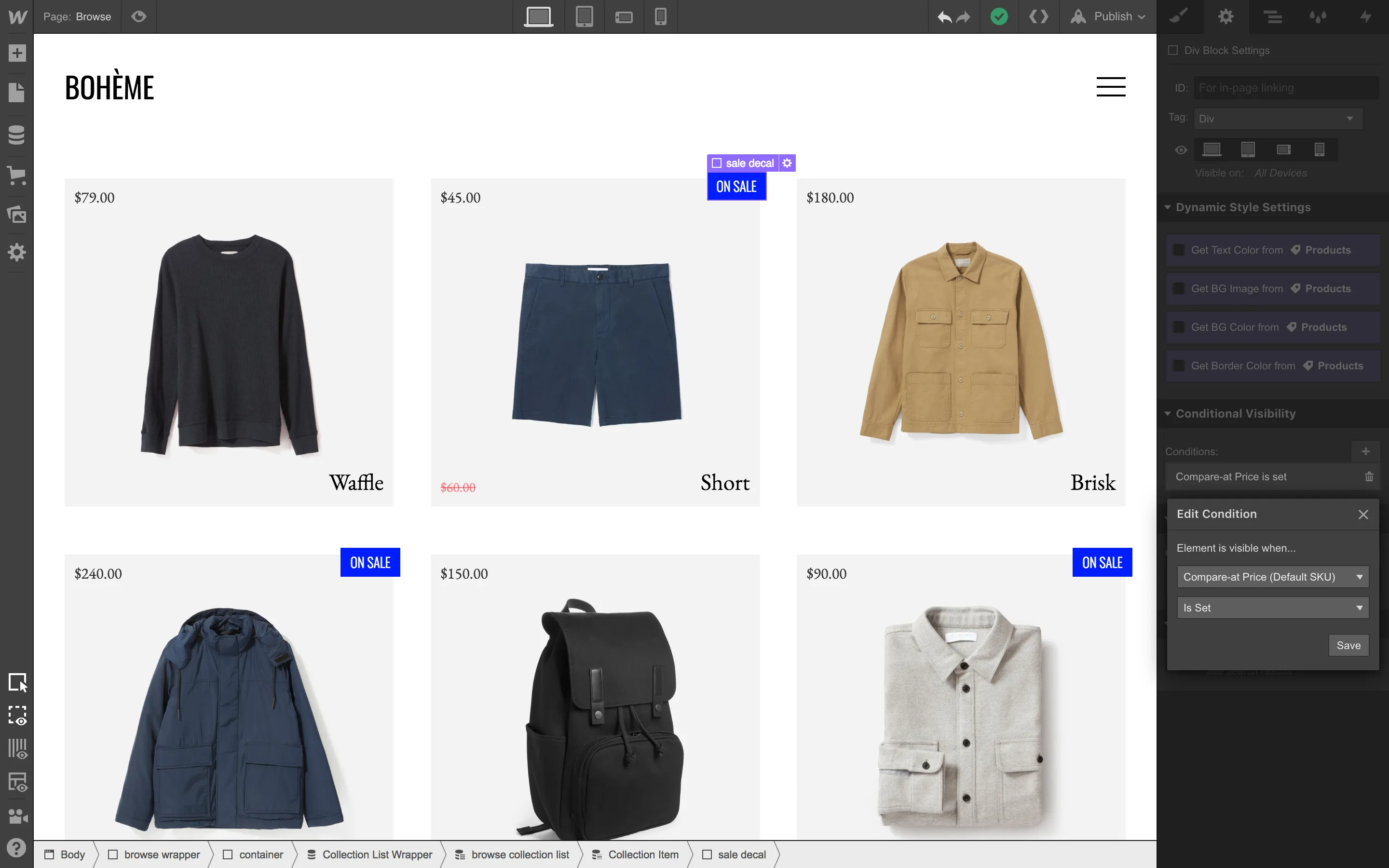Open the Is Set condition dropdown

(x=1272, y=608)
